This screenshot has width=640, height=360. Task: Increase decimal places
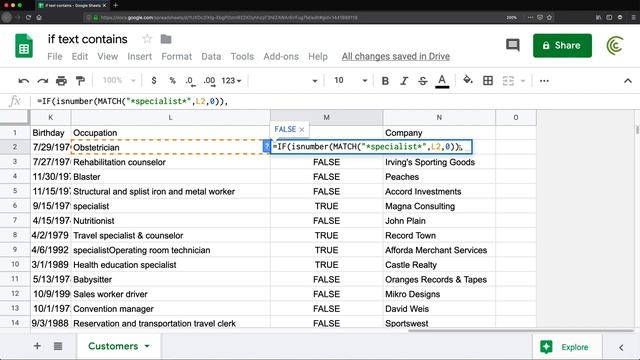[x=209, y=81]
